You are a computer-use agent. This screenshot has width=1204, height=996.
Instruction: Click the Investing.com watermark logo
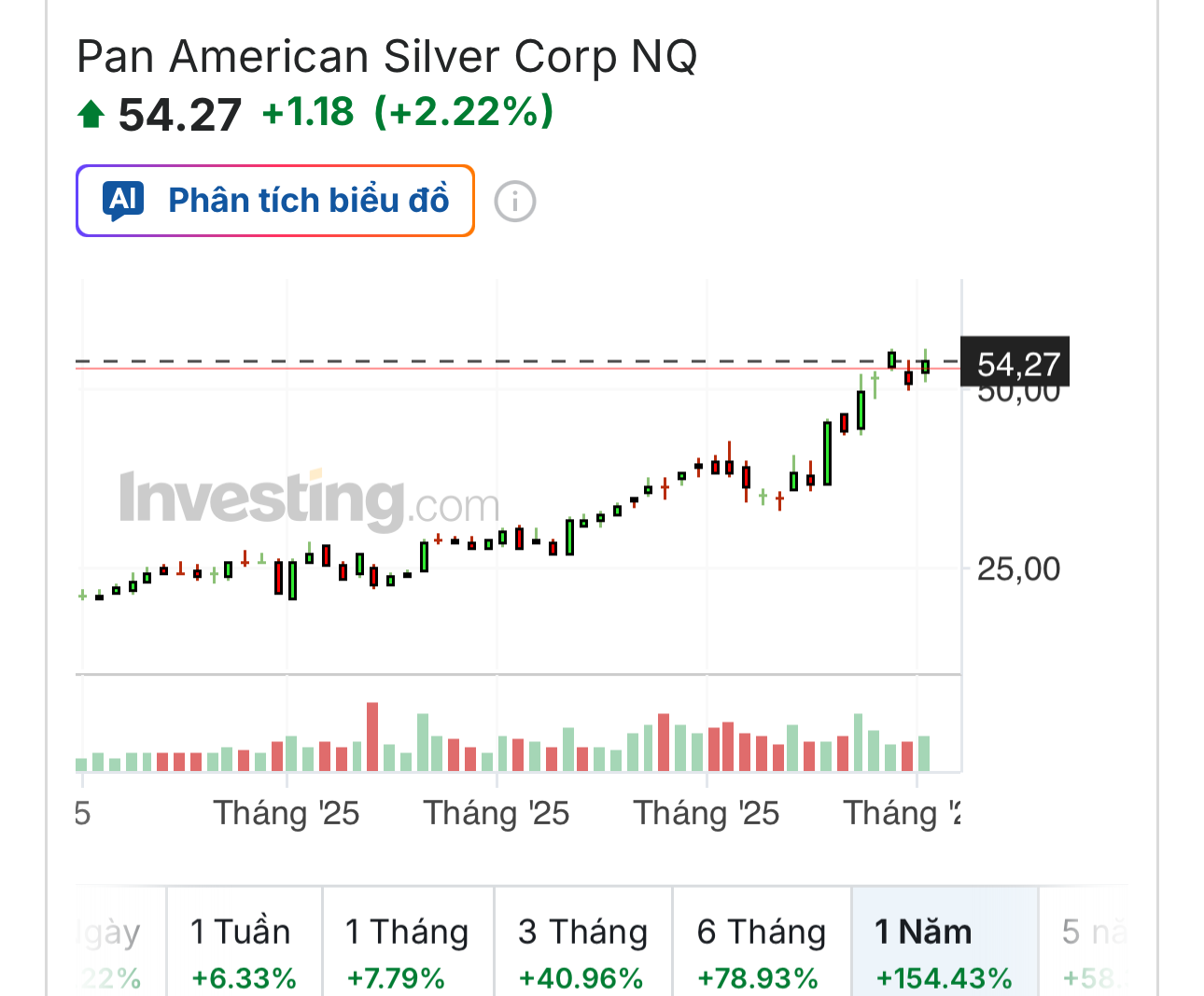309,499
